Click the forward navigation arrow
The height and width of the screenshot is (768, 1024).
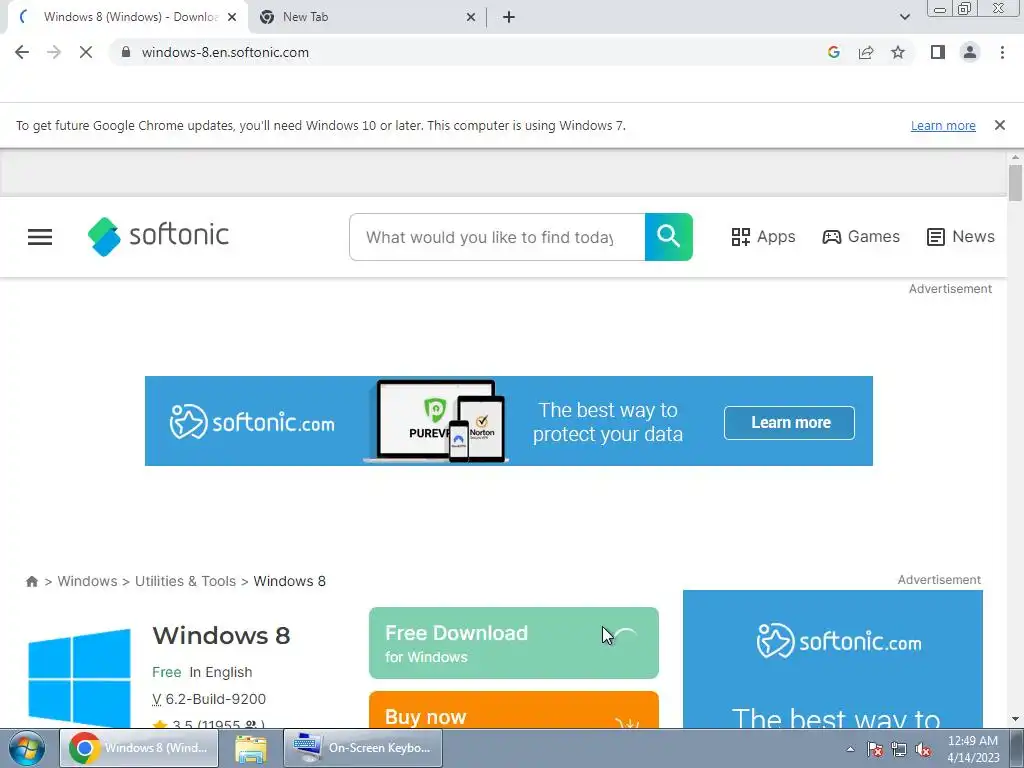point(54,52)
